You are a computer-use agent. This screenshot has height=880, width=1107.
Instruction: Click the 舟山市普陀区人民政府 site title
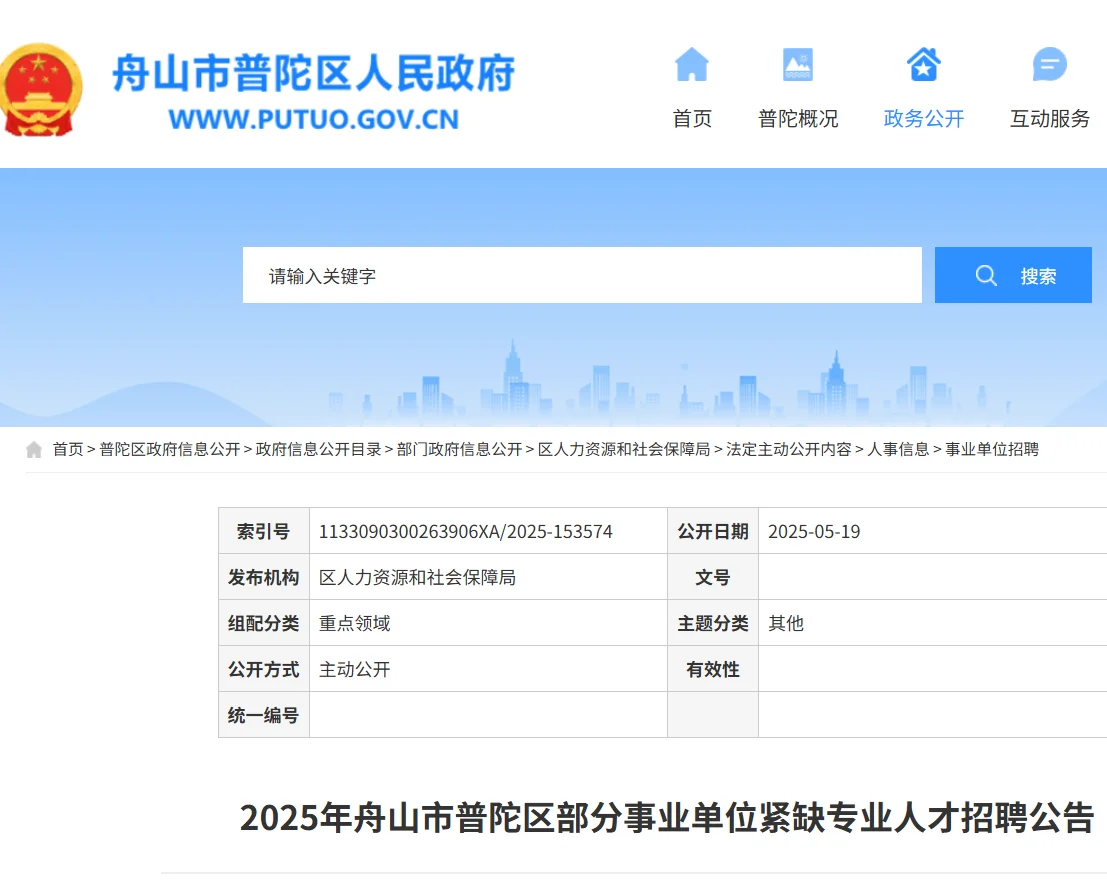(x=316, y=71)
